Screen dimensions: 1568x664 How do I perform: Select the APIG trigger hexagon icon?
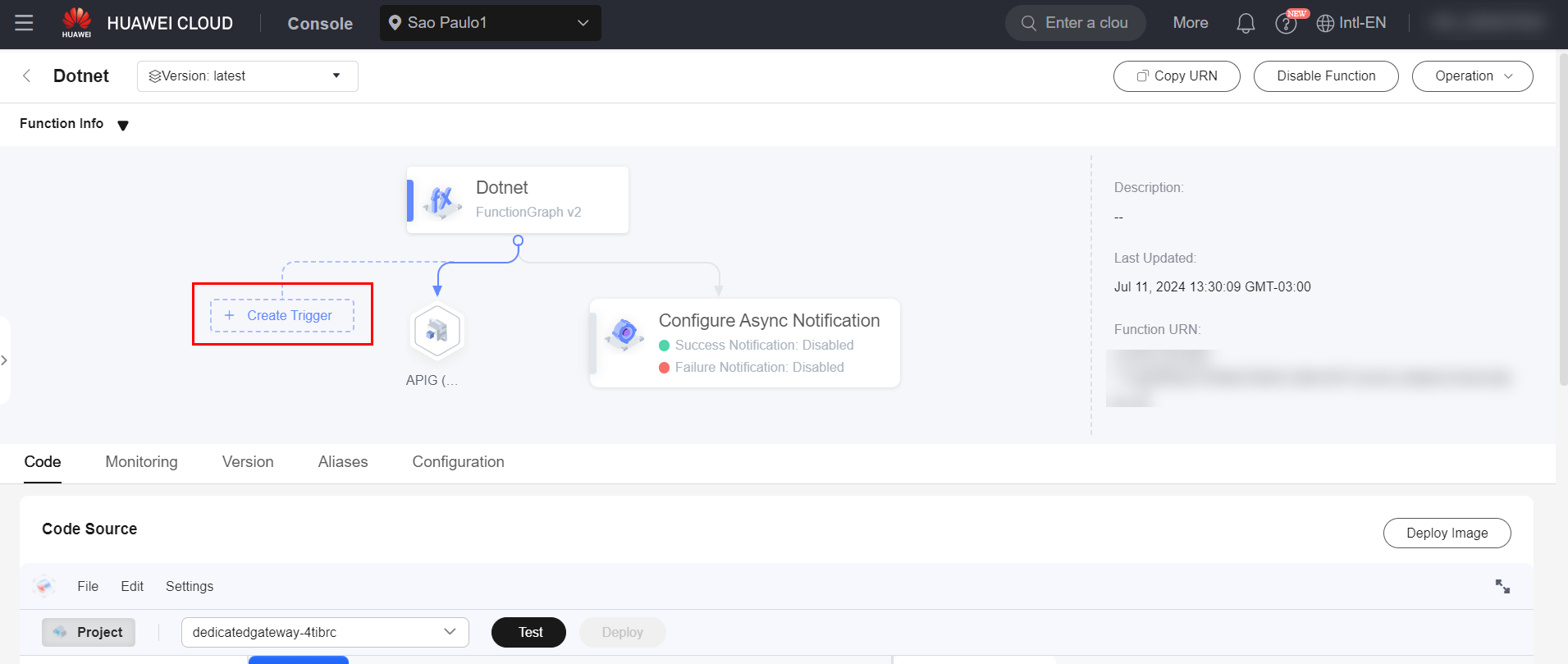(437, 332)
